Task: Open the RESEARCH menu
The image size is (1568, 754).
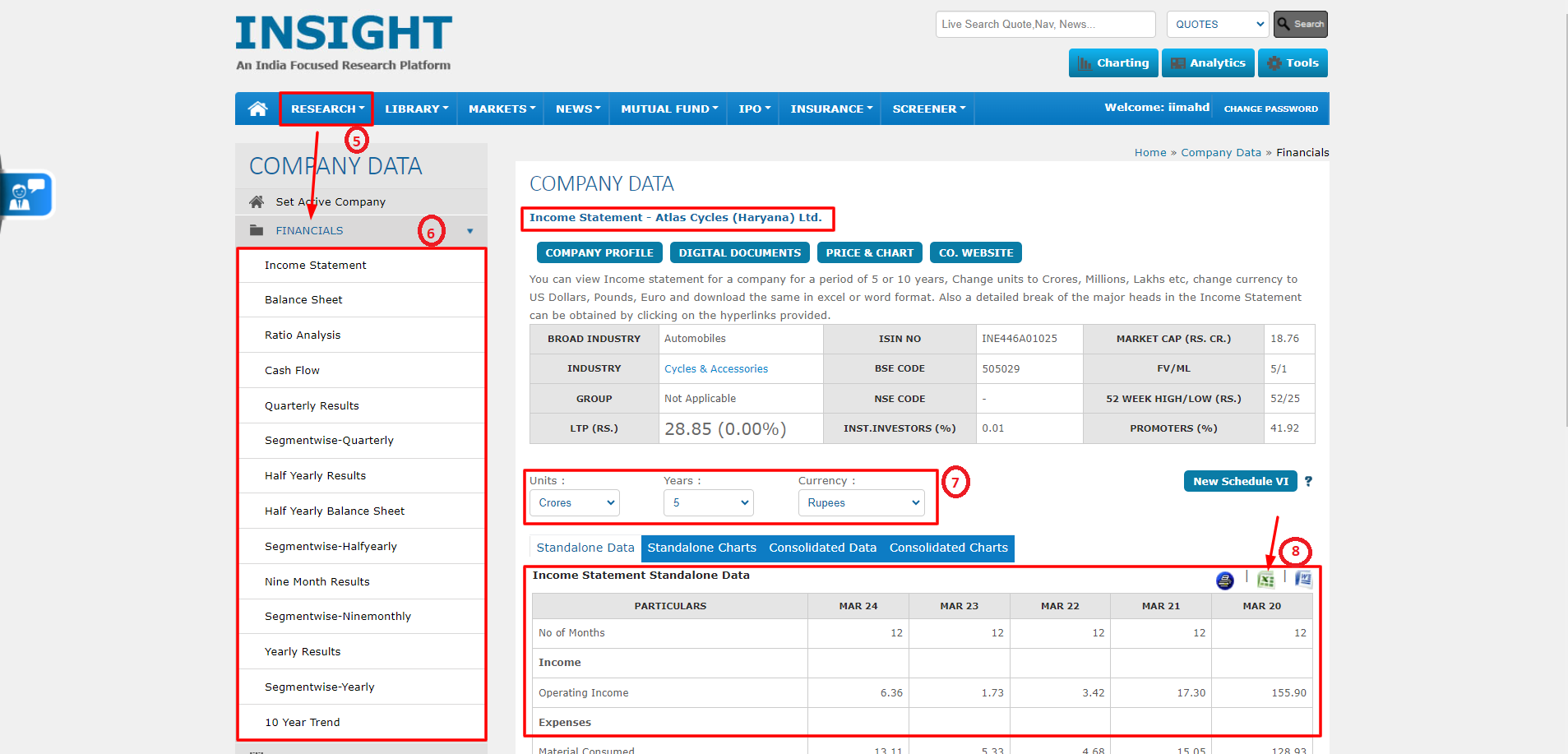Action: pos(326,109)
